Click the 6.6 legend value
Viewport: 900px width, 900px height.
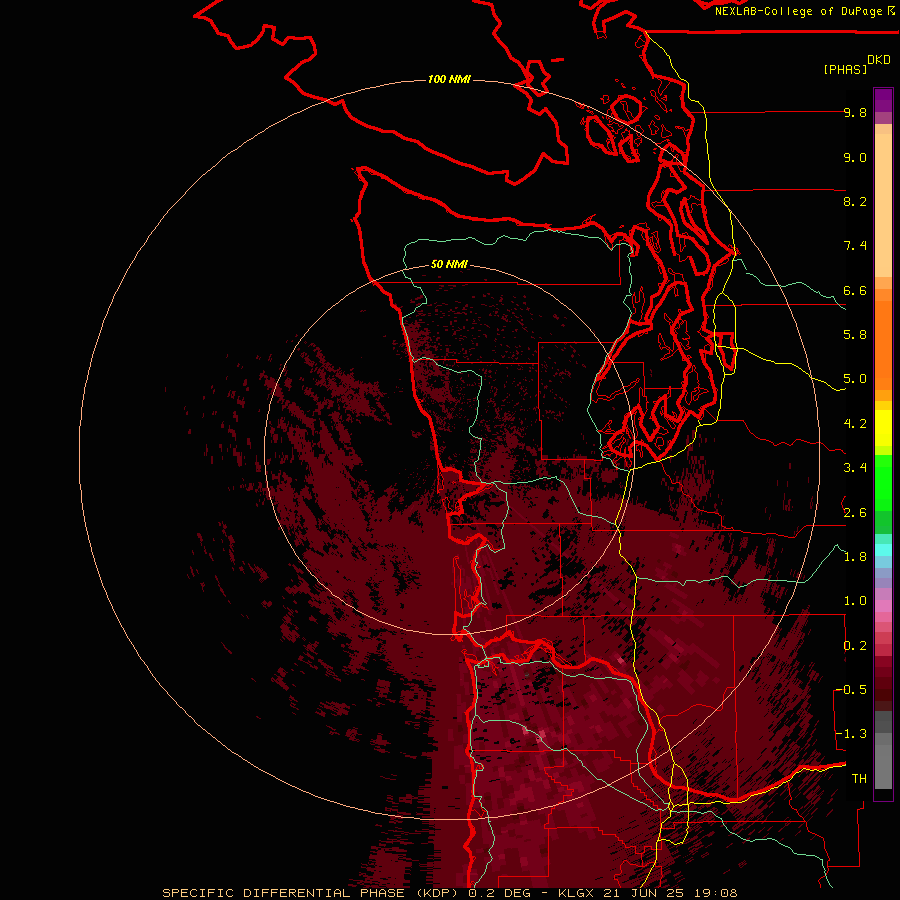click(x=855, y=290)
